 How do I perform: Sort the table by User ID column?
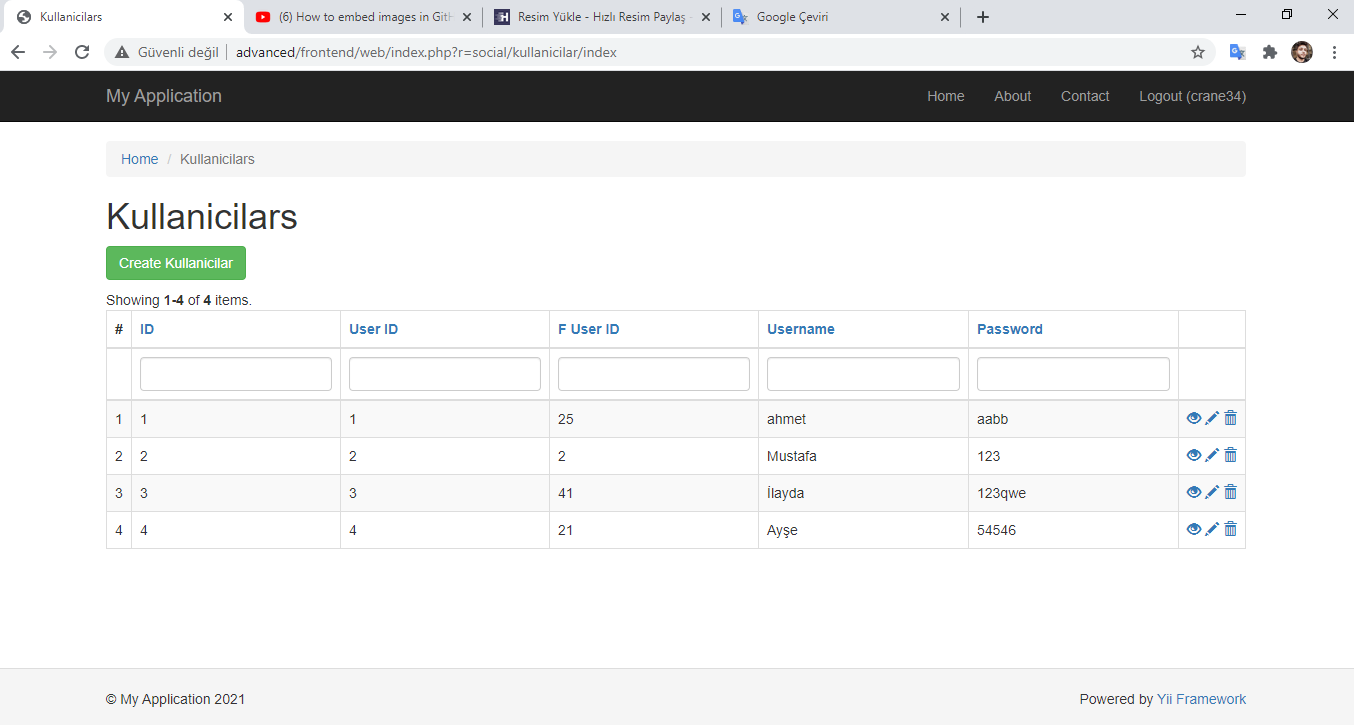coord(374,329)
